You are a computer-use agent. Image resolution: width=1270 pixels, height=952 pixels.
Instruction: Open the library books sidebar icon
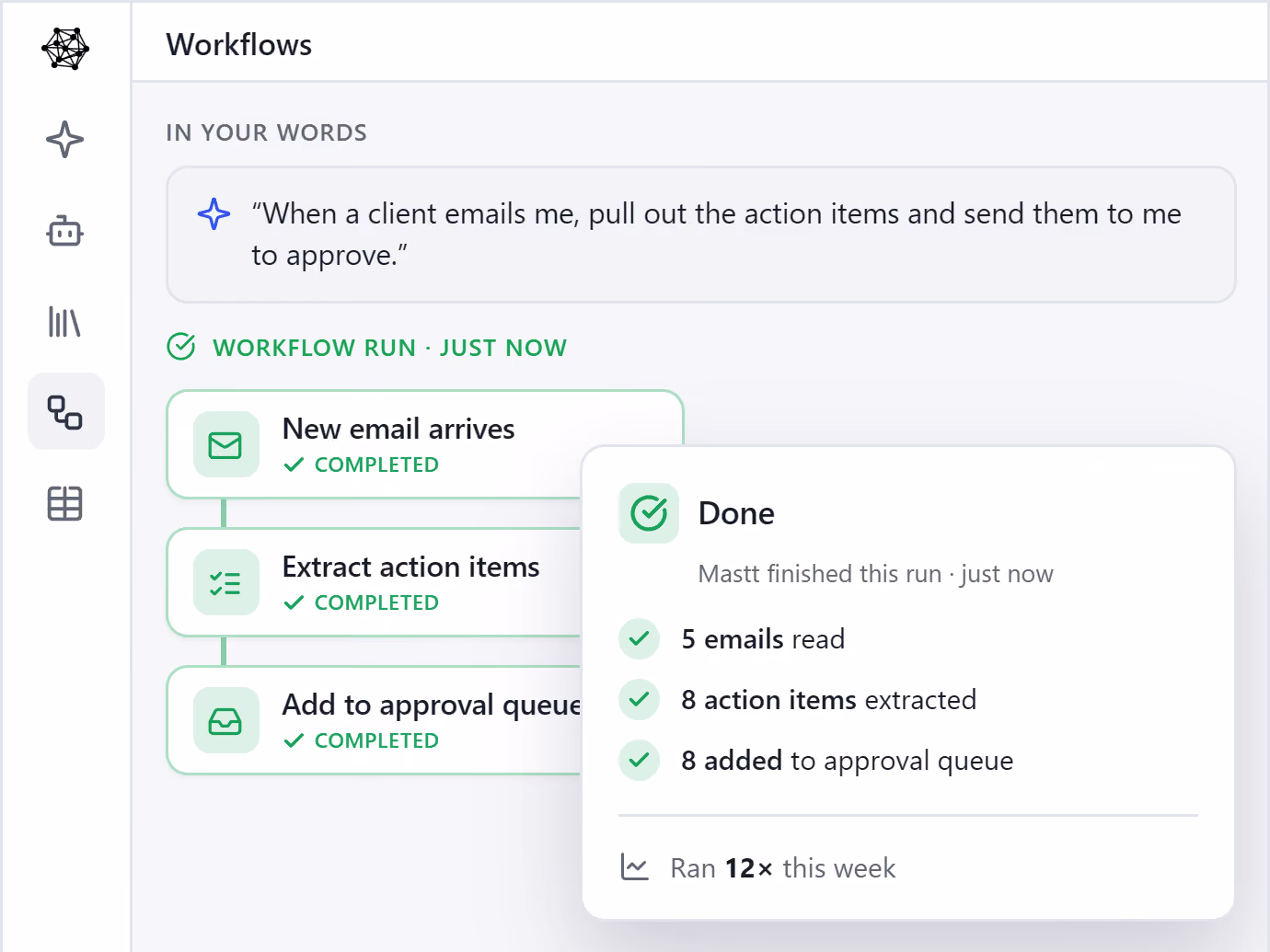65,322
